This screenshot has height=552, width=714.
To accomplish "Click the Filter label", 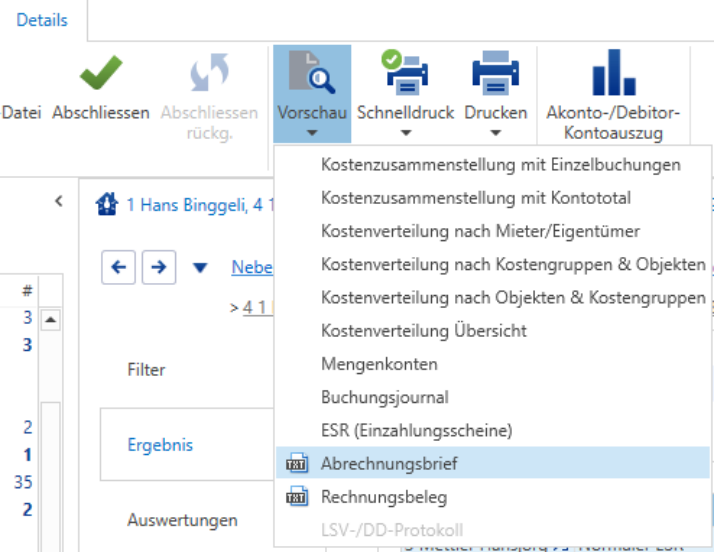I will click(146, 369).
